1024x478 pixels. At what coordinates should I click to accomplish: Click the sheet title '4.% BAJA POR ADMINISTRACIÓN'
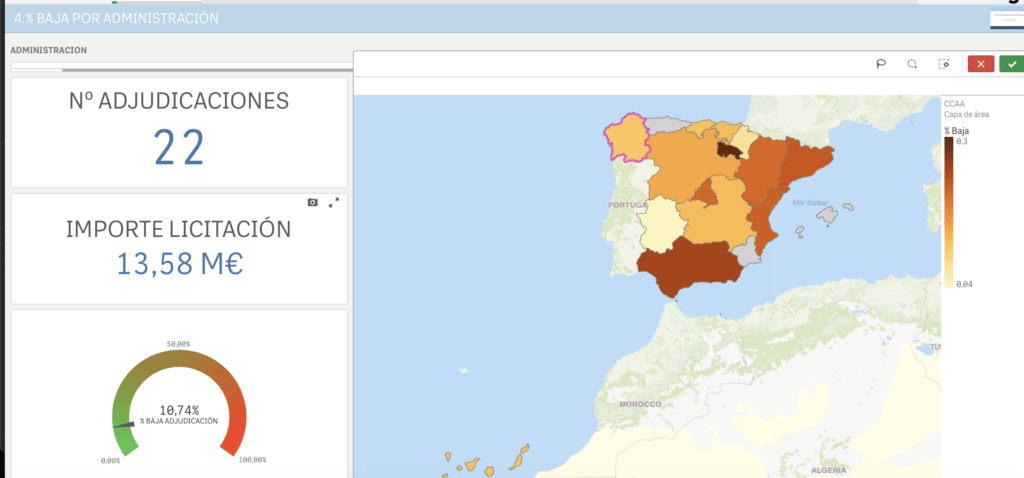pos(116,19)
